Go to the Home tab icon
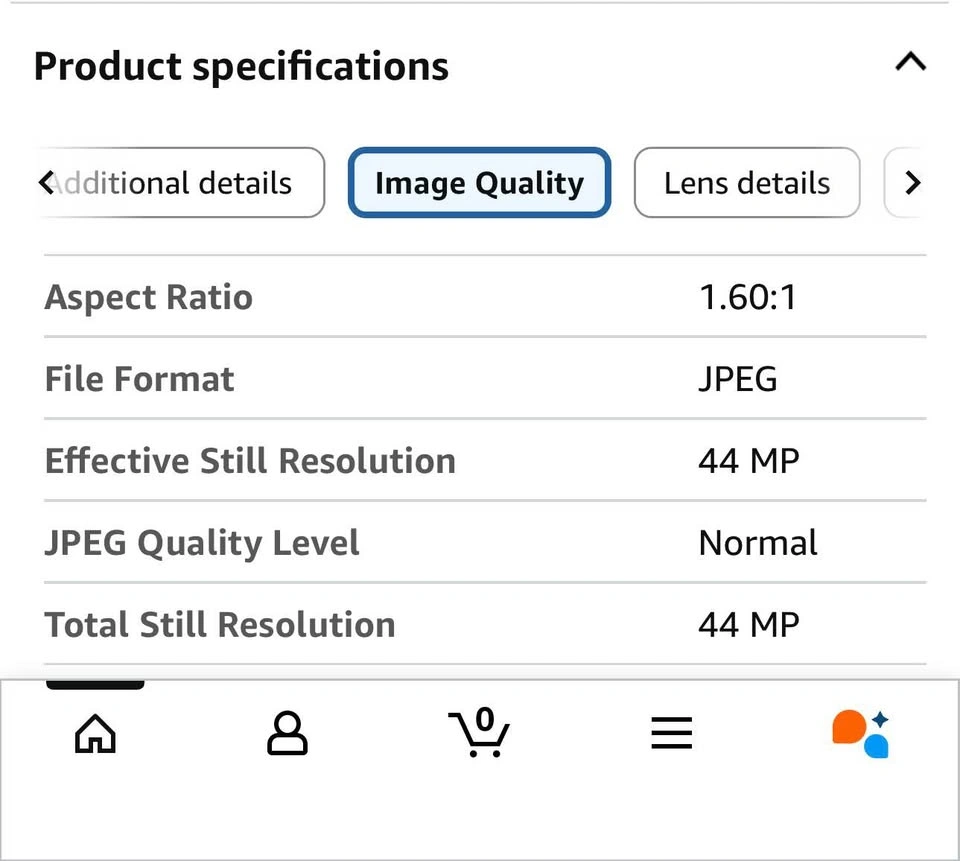Image resolution: width=960 pixels, height=861 pixels. [96, 735]
